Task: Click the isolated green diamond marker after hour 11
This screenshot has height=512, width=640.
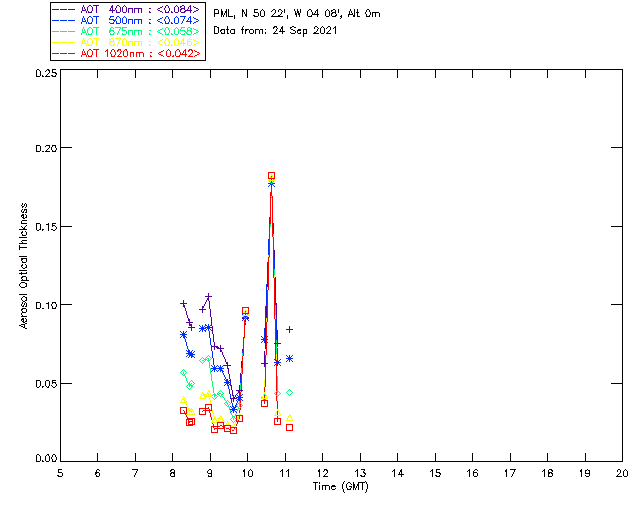Action: click(289, 392)
